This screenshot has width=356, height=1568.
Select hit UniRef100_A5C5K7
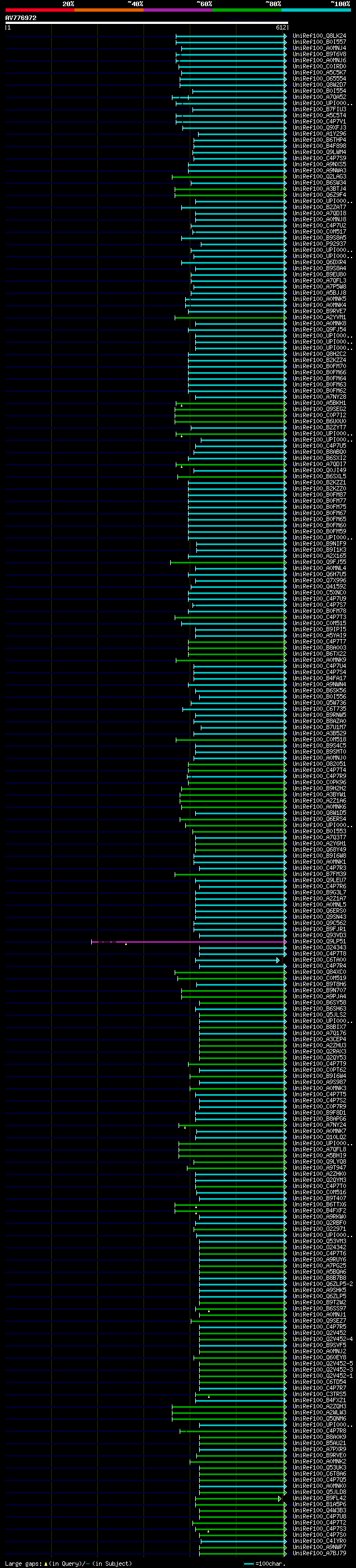[x=319, y=72]
